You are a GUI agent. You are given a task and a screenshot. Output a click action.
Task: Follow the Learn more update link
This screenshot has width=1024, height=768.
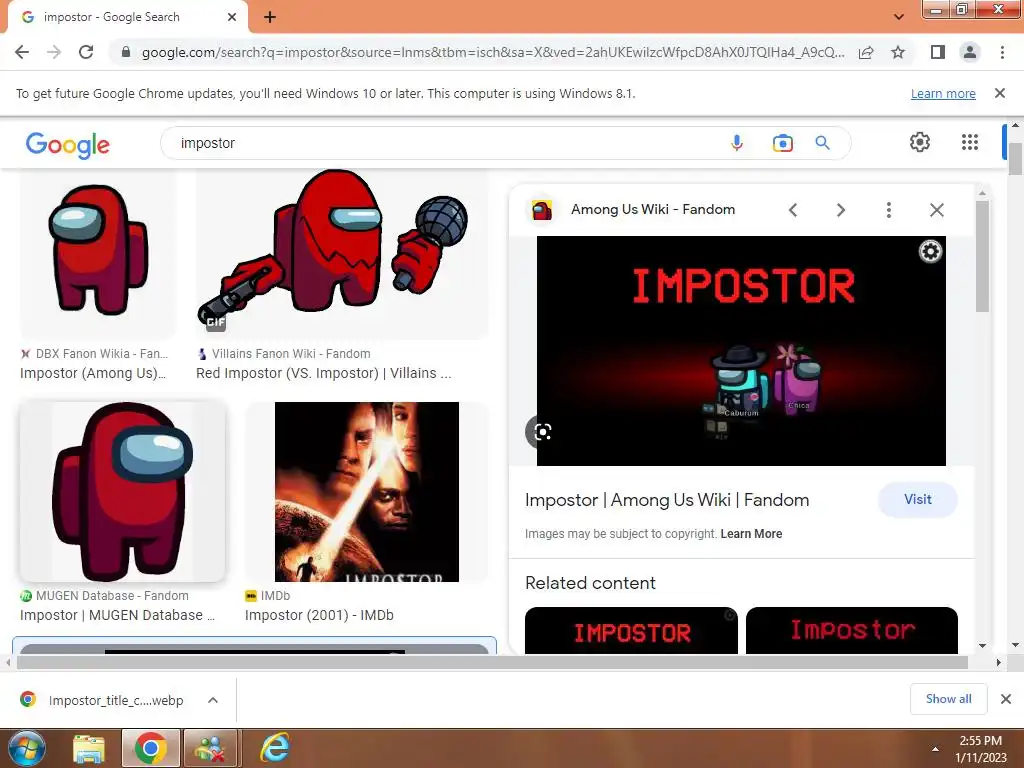coord(943,93)
